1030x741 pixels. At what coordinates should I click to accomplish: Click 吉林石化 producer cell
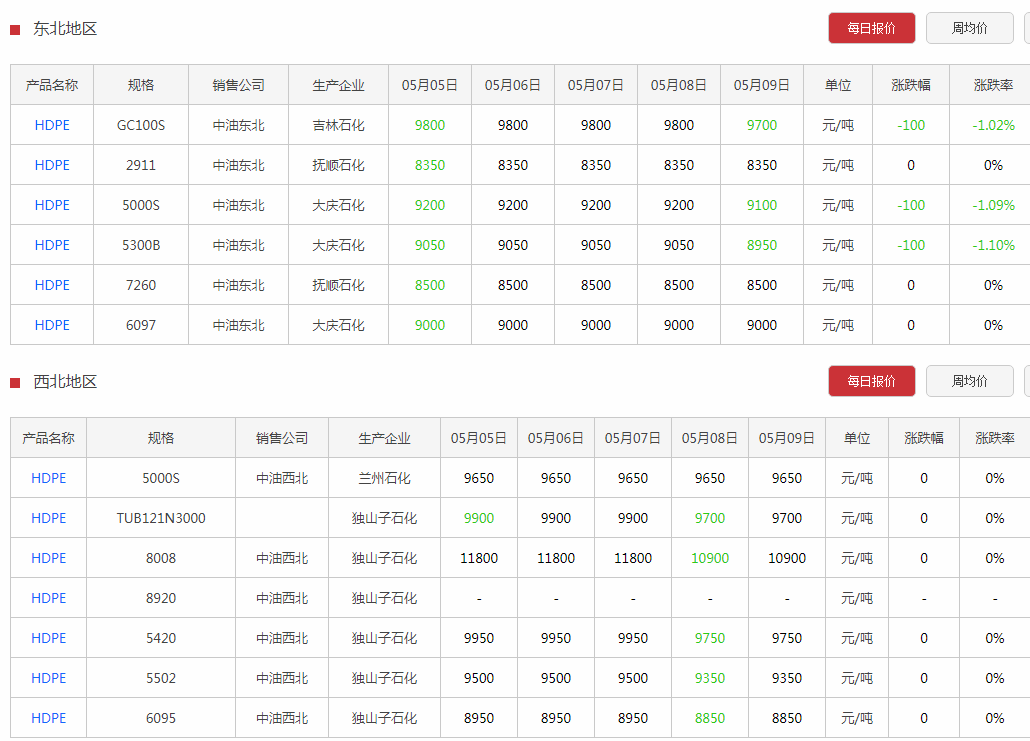tap(338, 125)
